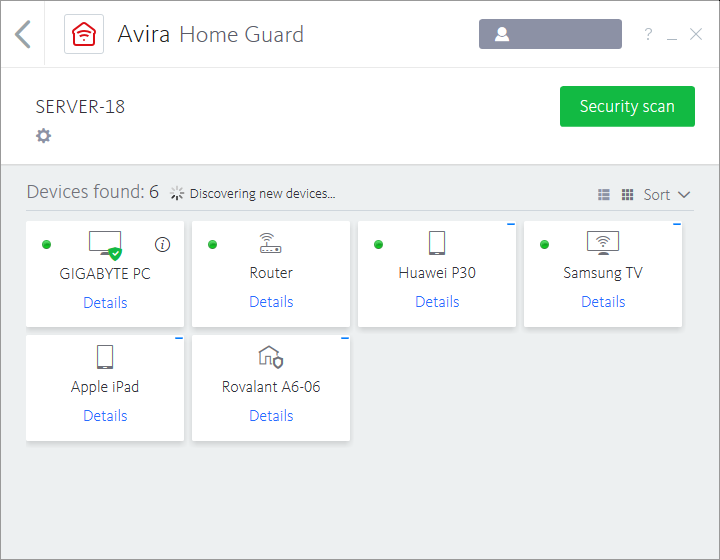This screenshot has width=720, height=560.
Task: Go back using the left arrow
Action: pos(23,34)
